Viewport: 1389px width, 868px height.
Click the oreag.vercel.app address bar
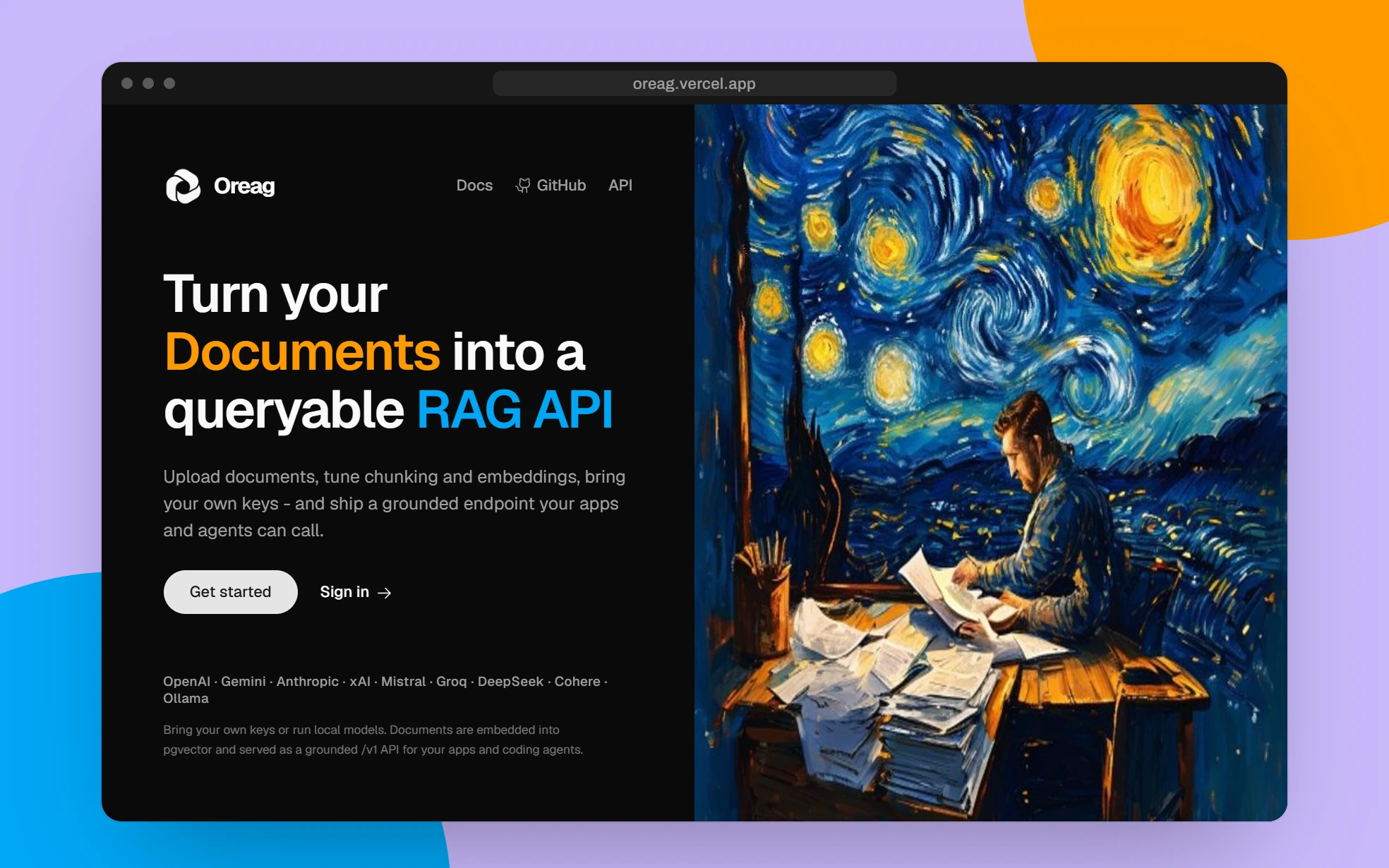click(694, 83)
